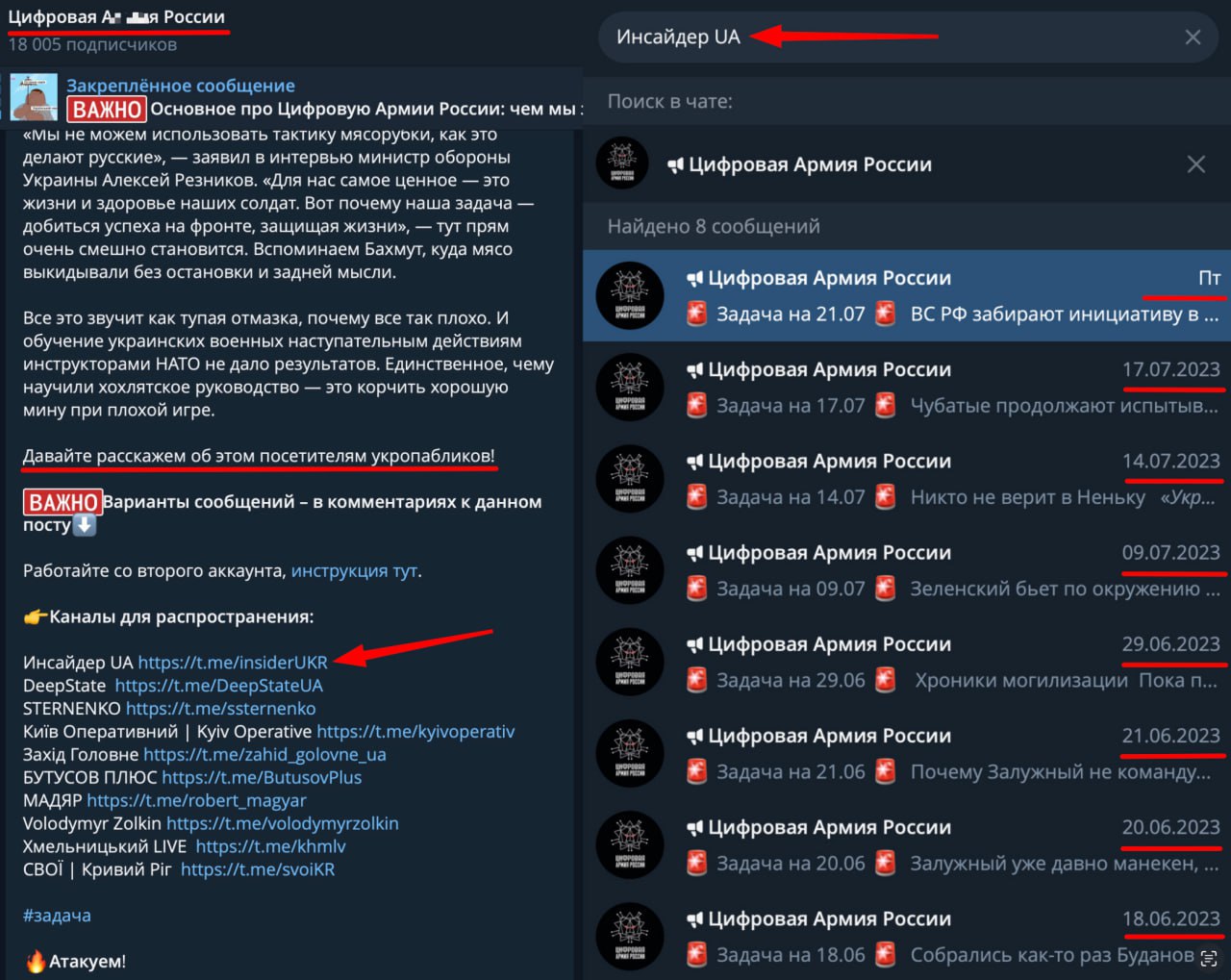Remove the chat filter with its X icon

point(1195,164)
